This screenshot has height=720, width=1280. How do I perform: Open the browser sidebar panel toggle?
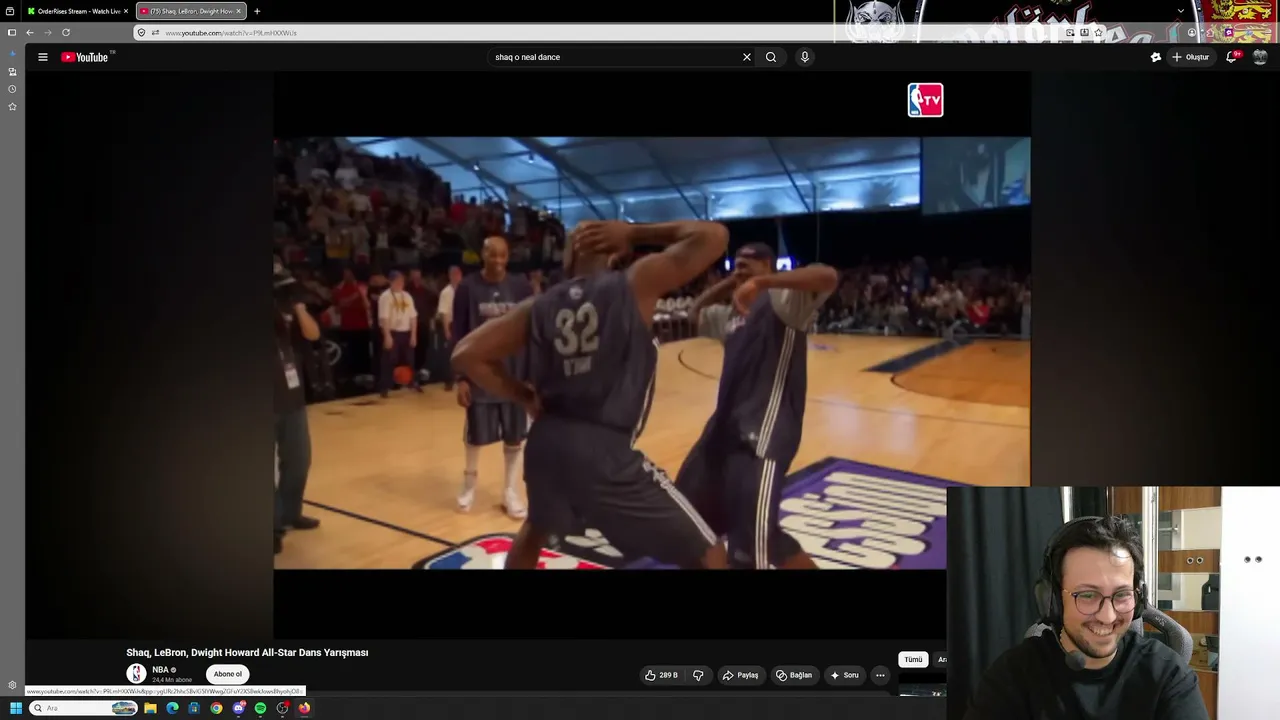pos(12,32)
